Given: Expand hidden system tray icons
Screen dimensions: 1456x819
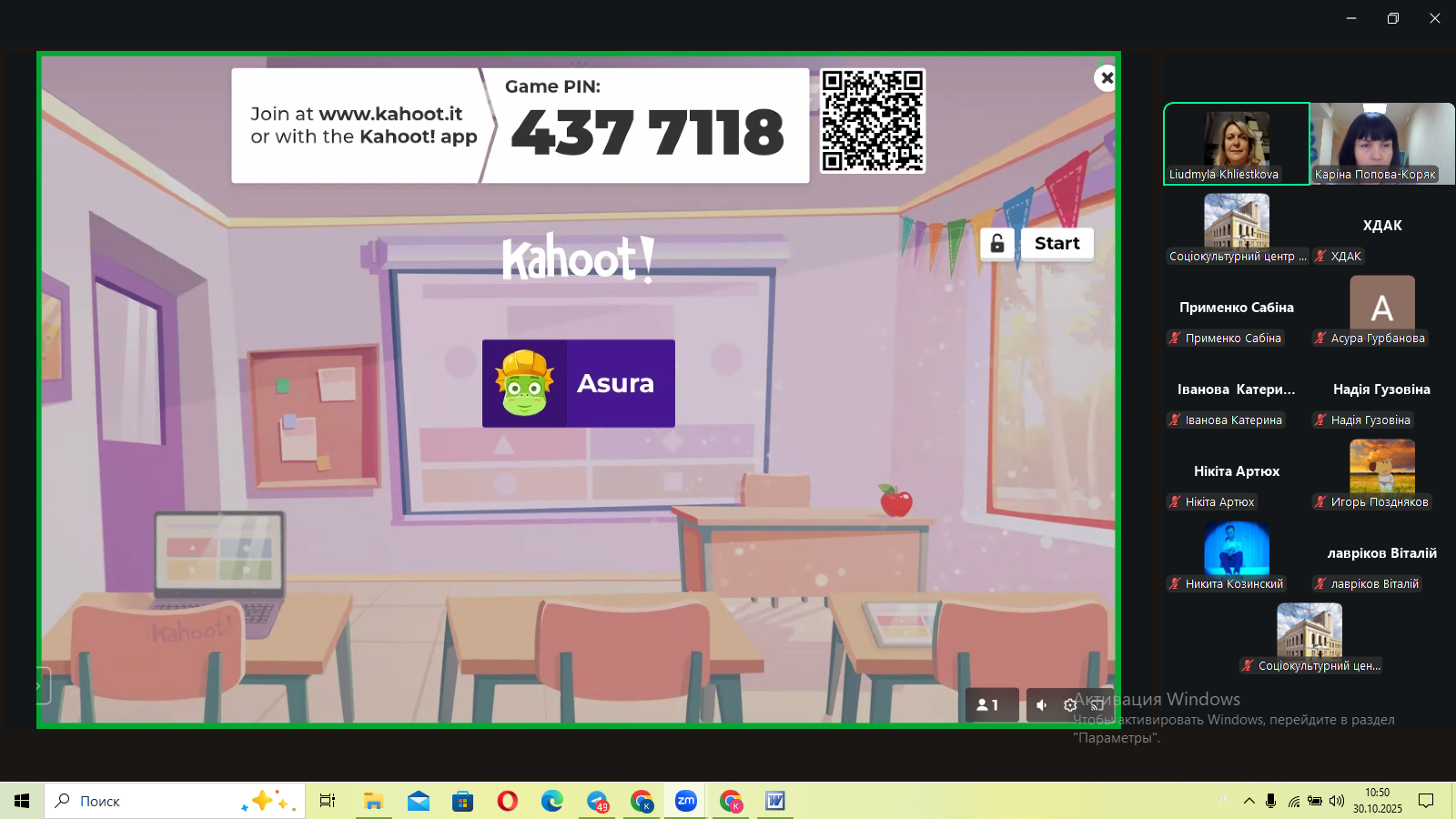Looking at the screenshot, I should pos(1249,801).
